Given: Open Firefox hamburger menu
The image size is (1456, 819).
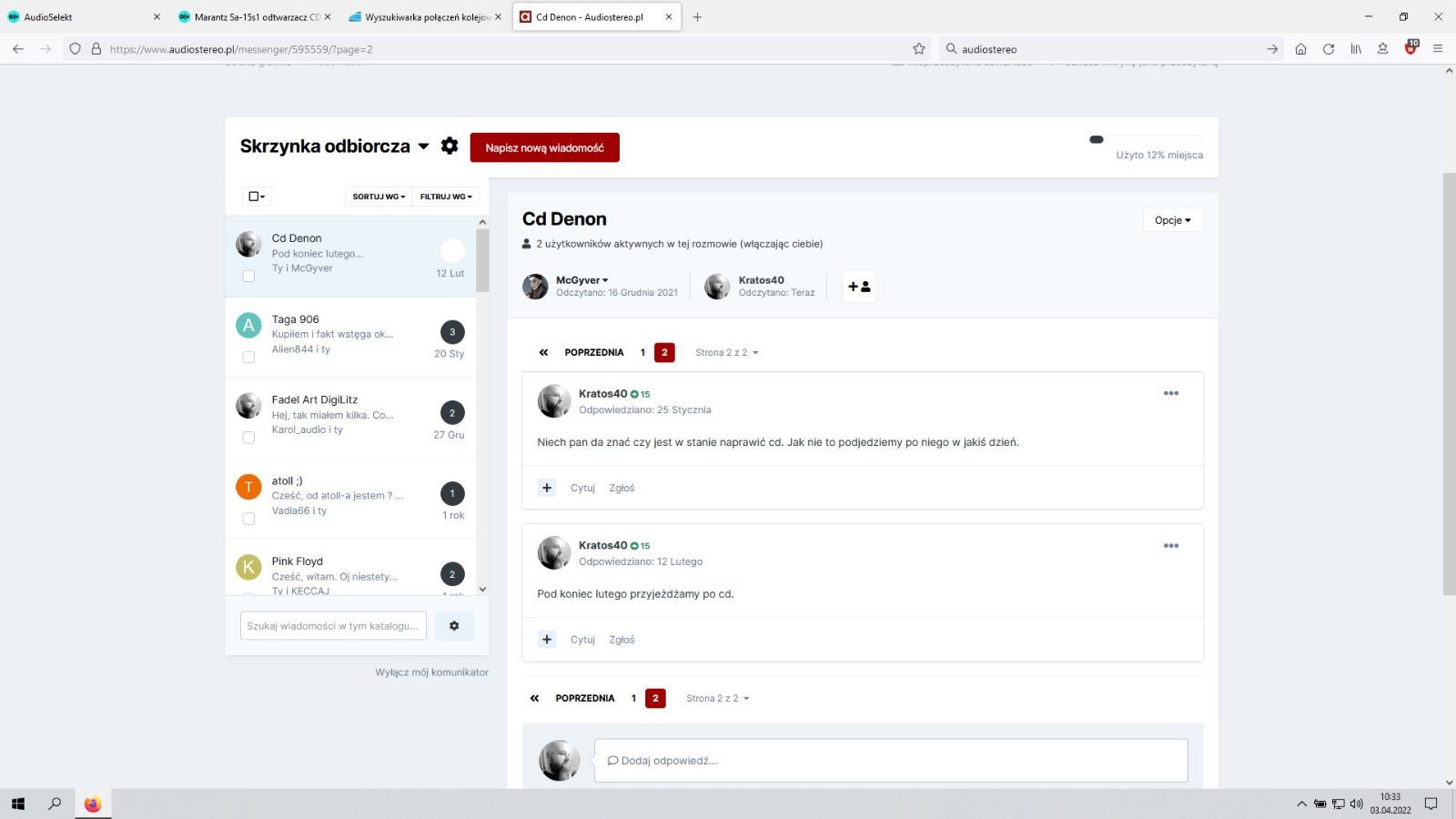Looking at the screenshot, I should click(1438, 49).
